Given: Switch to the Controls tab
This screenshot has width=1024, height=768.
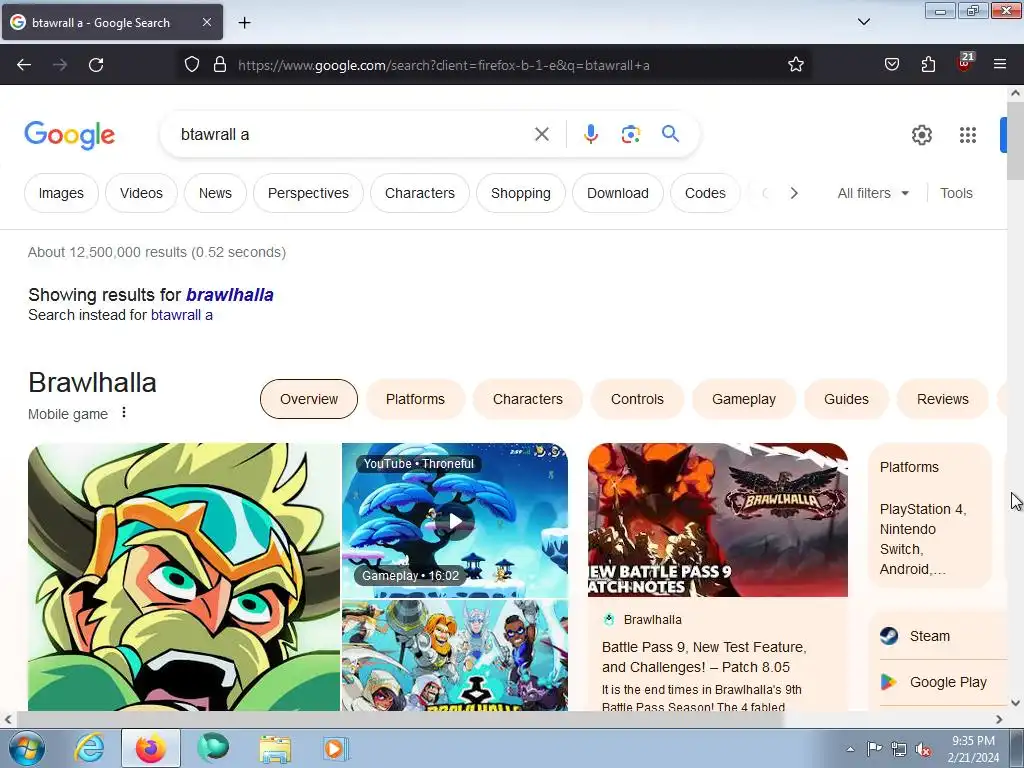Looking at the screenshot, I should [x=637, y=399].
